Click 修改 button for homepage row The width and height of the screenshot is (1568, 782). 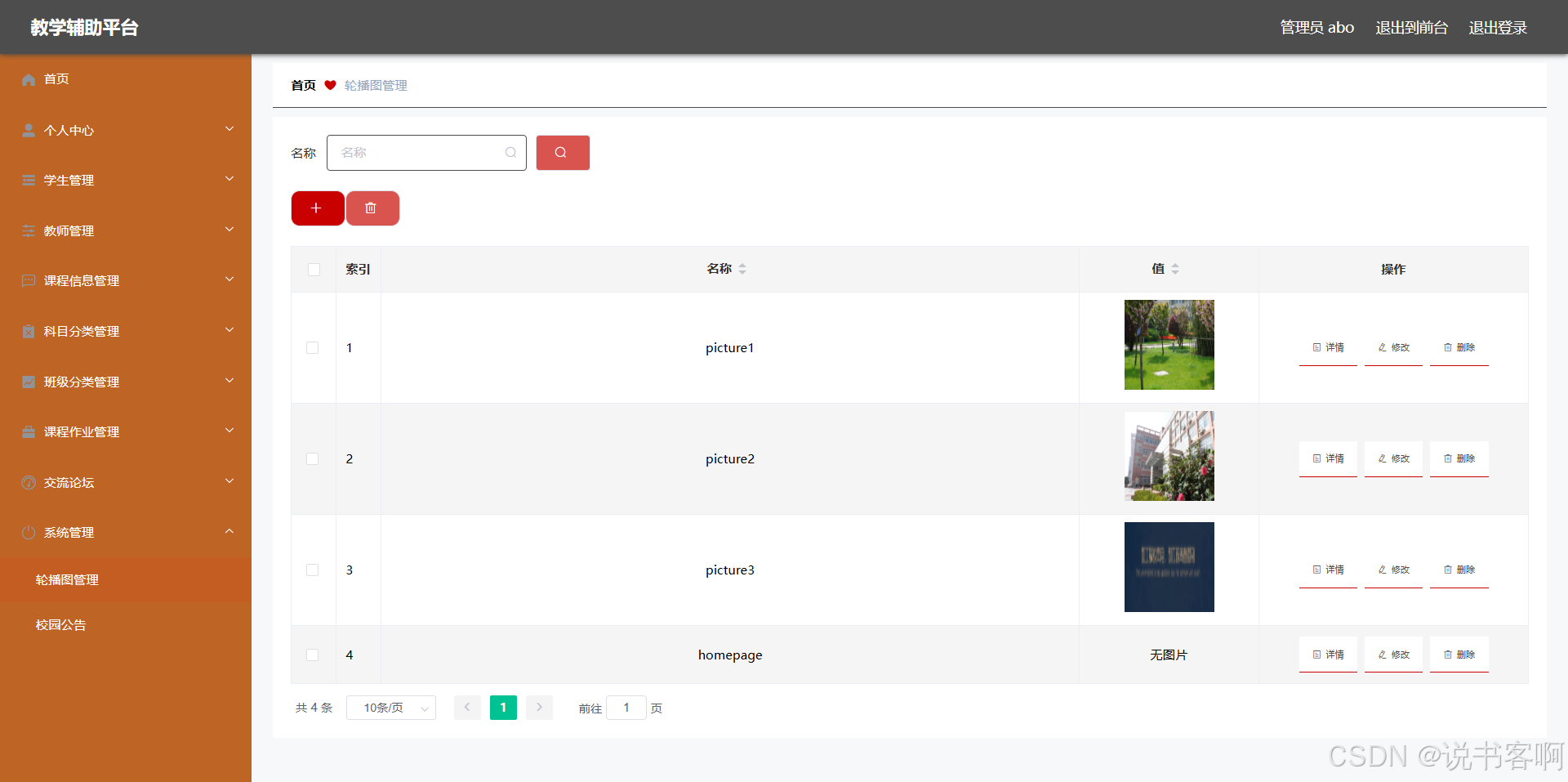point(1393,655)
